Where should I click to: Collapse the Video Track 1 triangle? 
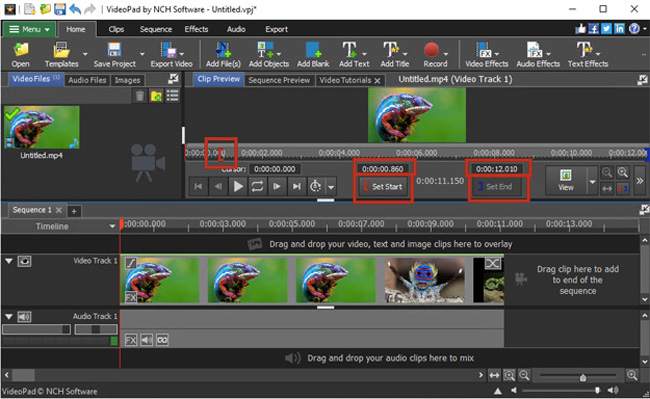[x=9, y=261]
